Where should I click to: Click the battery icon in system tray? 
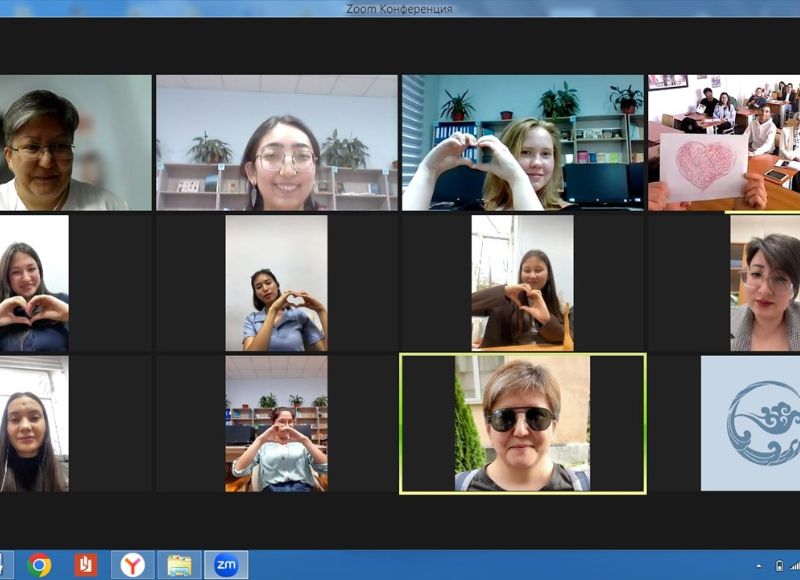pyautogui.click(x=779, y=566)
